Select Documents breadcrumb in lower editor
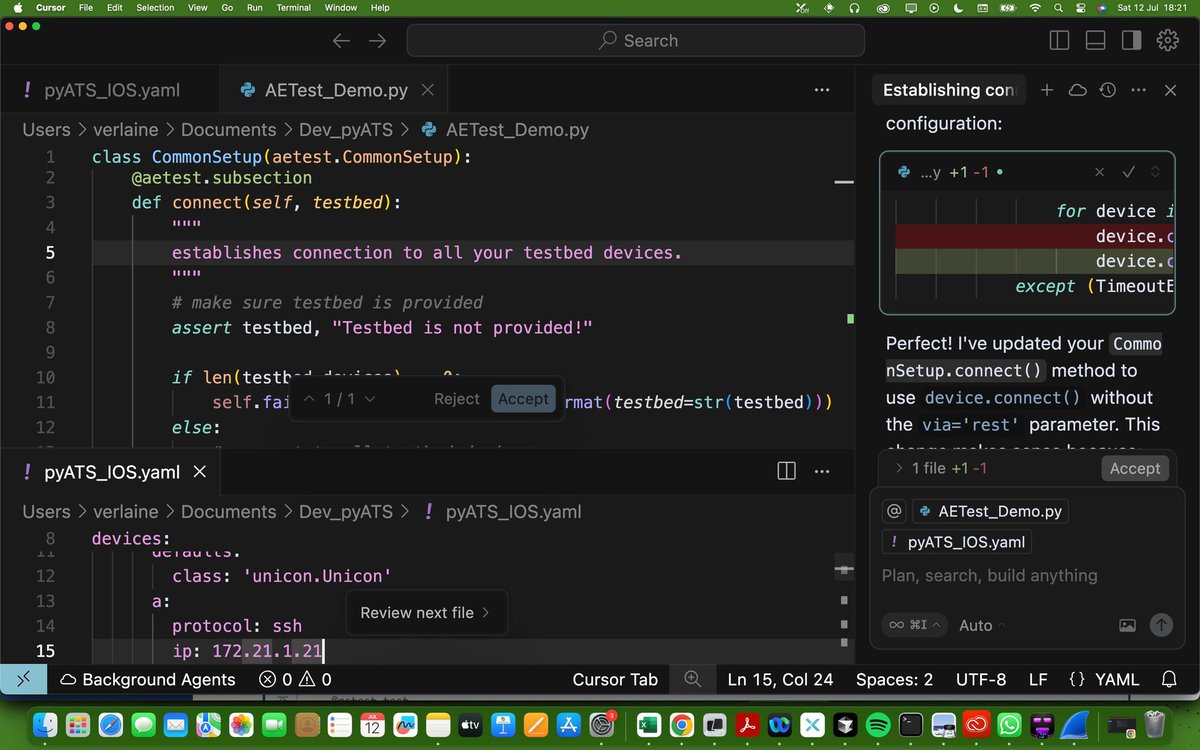Viewport: 1200px width, 750px height. click(x=228, y=511)
